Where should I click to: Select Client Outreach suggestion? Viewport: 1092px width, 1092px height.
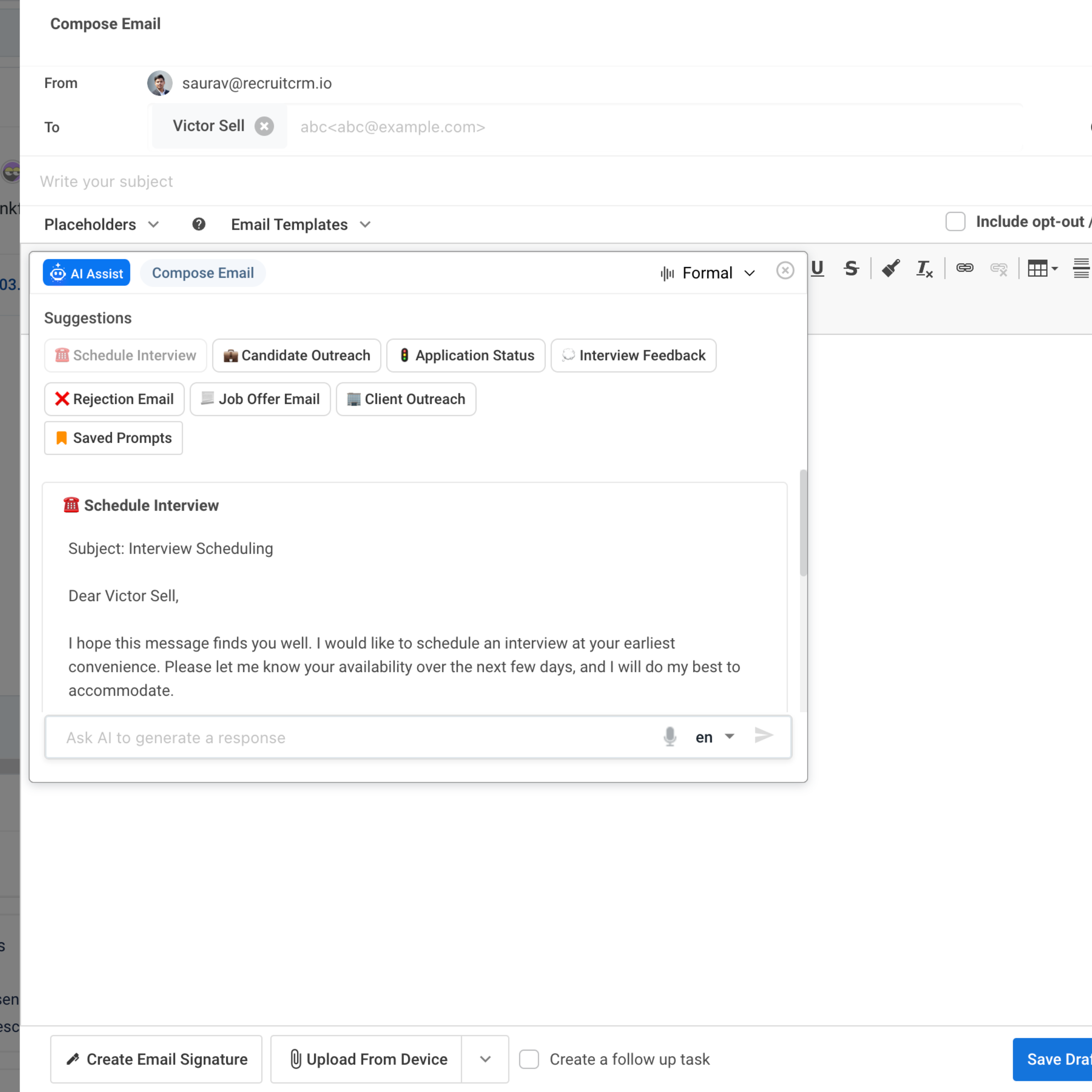(406, 399)
